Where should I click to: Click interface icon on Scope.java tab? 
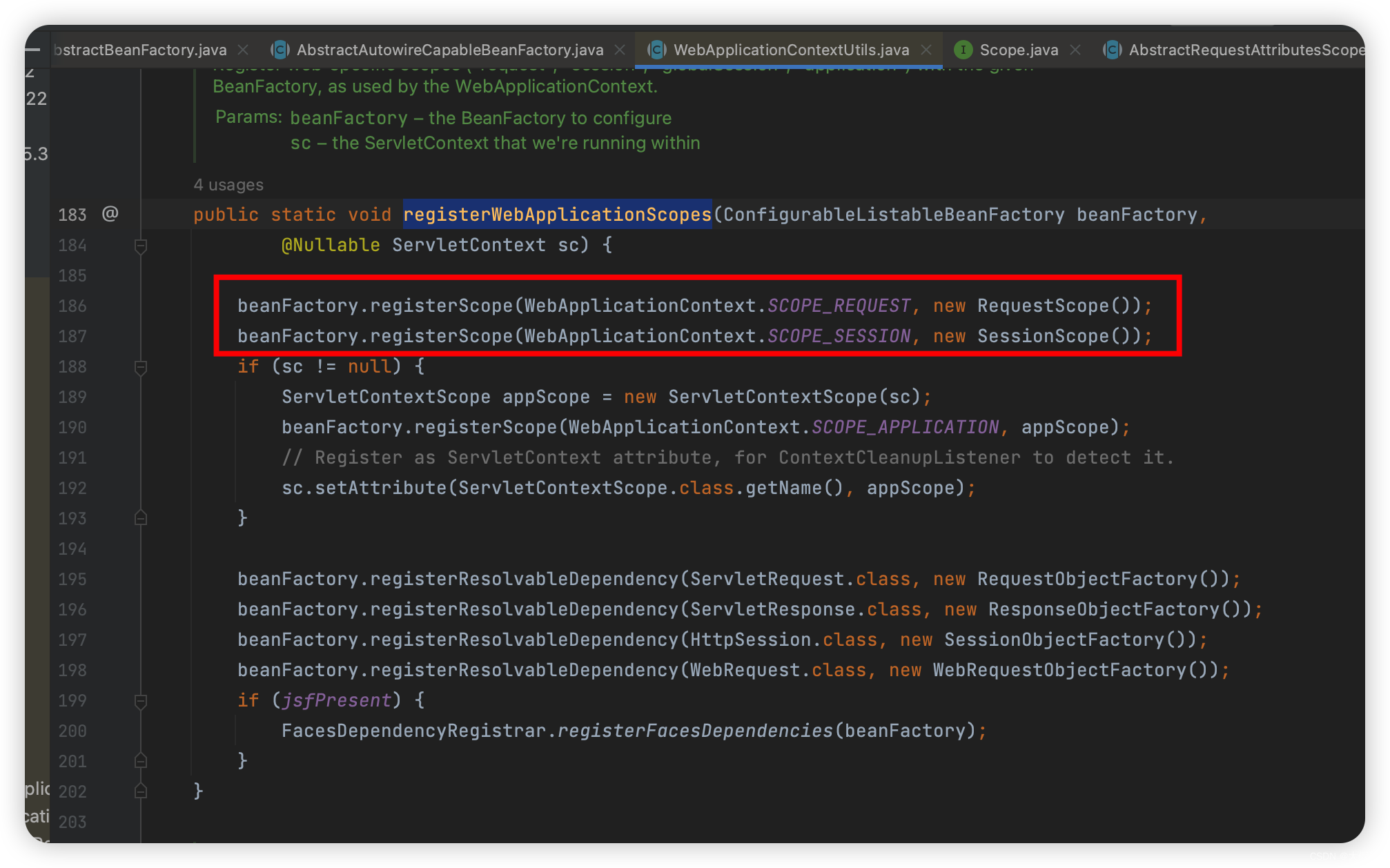click(x=963, y=50)
